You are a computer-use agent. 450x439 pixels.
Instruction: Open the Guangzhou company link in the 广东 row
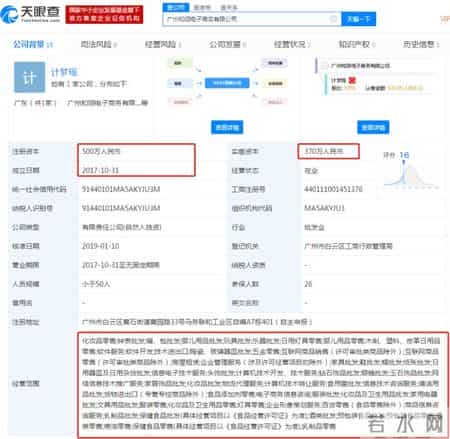(107, 103)
